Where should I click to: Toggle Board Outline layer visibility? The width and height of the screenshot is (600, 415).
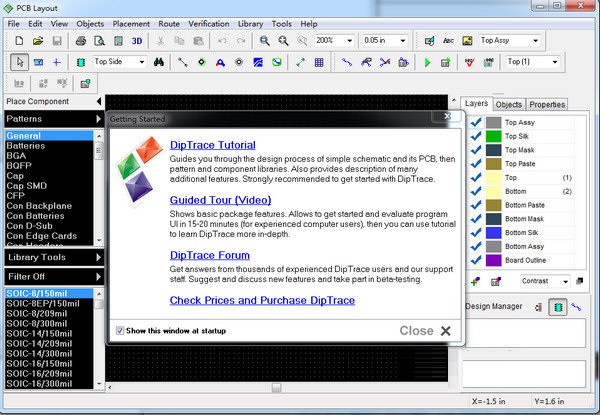[476, 260]
